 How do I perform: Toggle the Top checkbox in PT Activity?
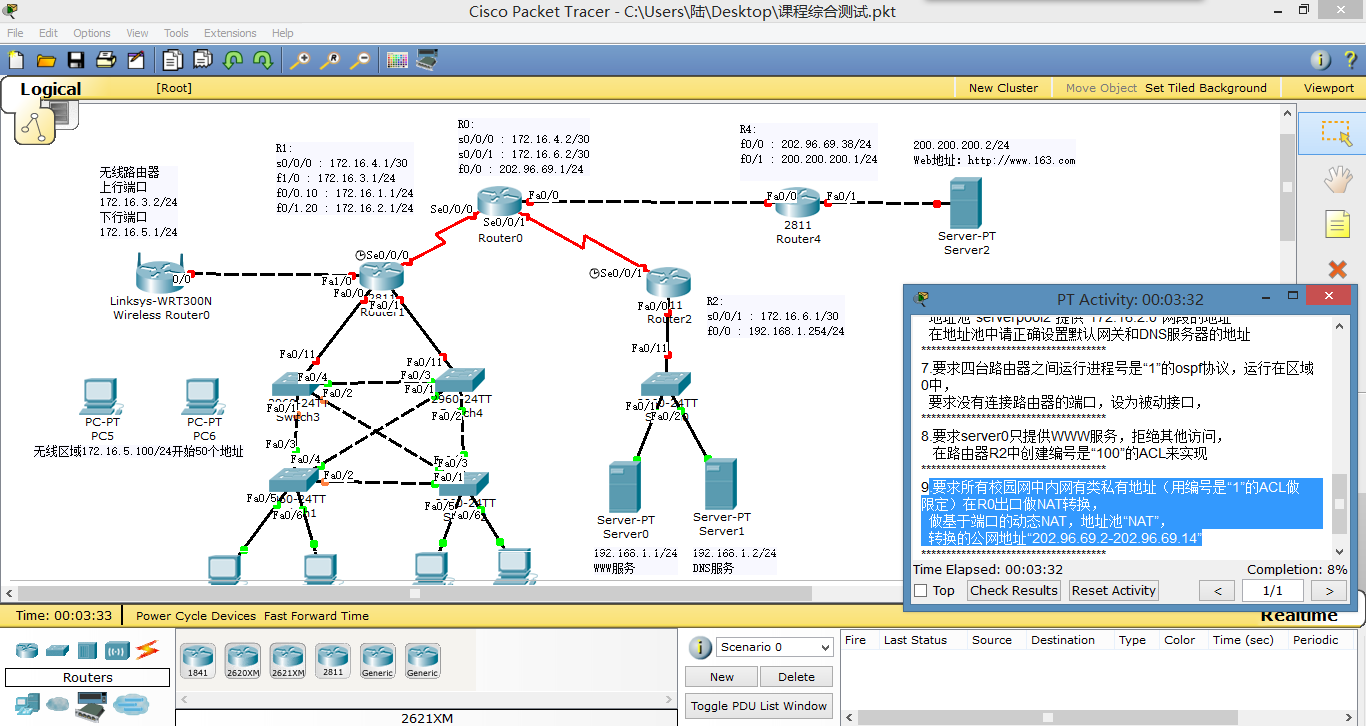tap(921, 591)
